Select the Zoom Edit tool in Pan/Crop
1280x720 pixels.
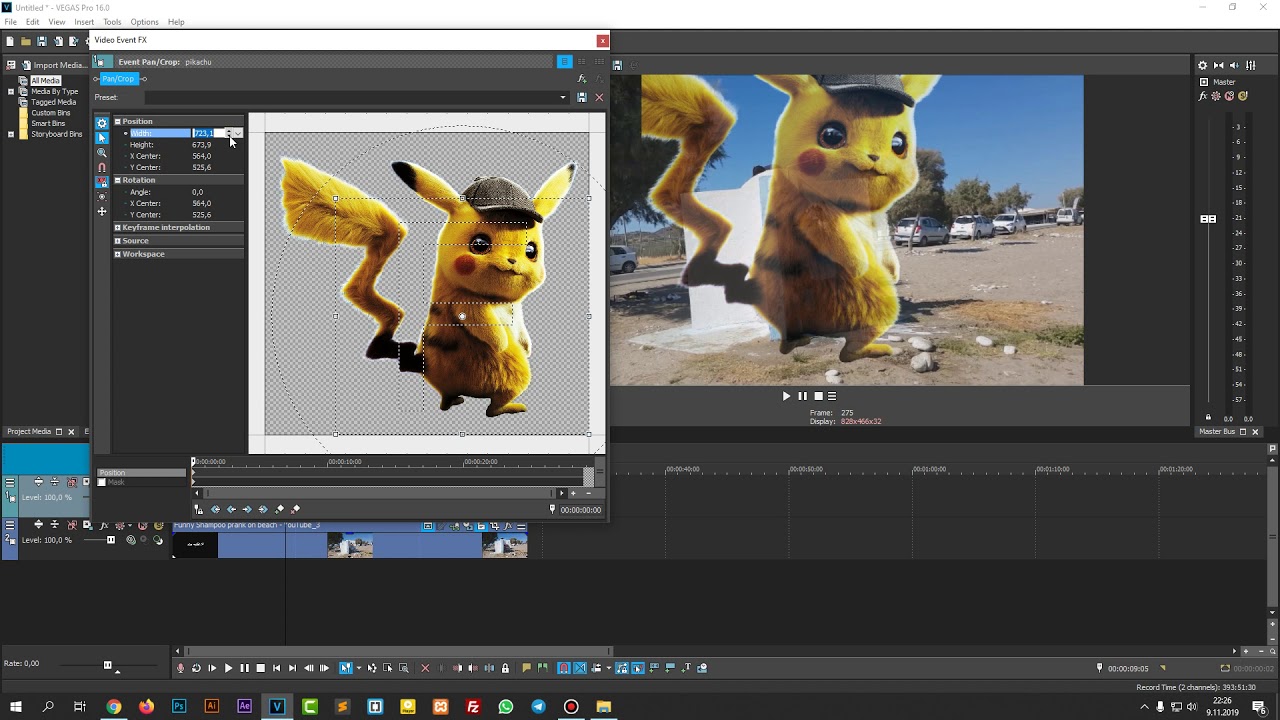pos(102,153)
